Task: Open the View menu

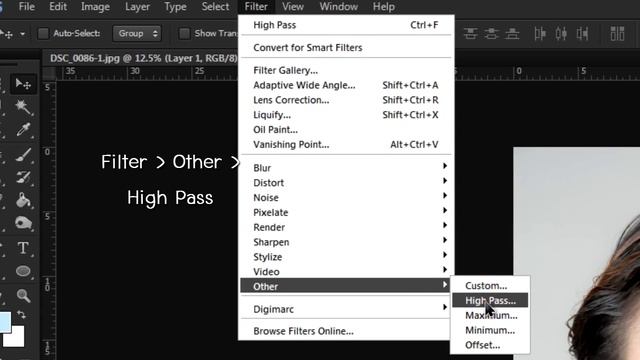Action: click(x=293, y=7)
